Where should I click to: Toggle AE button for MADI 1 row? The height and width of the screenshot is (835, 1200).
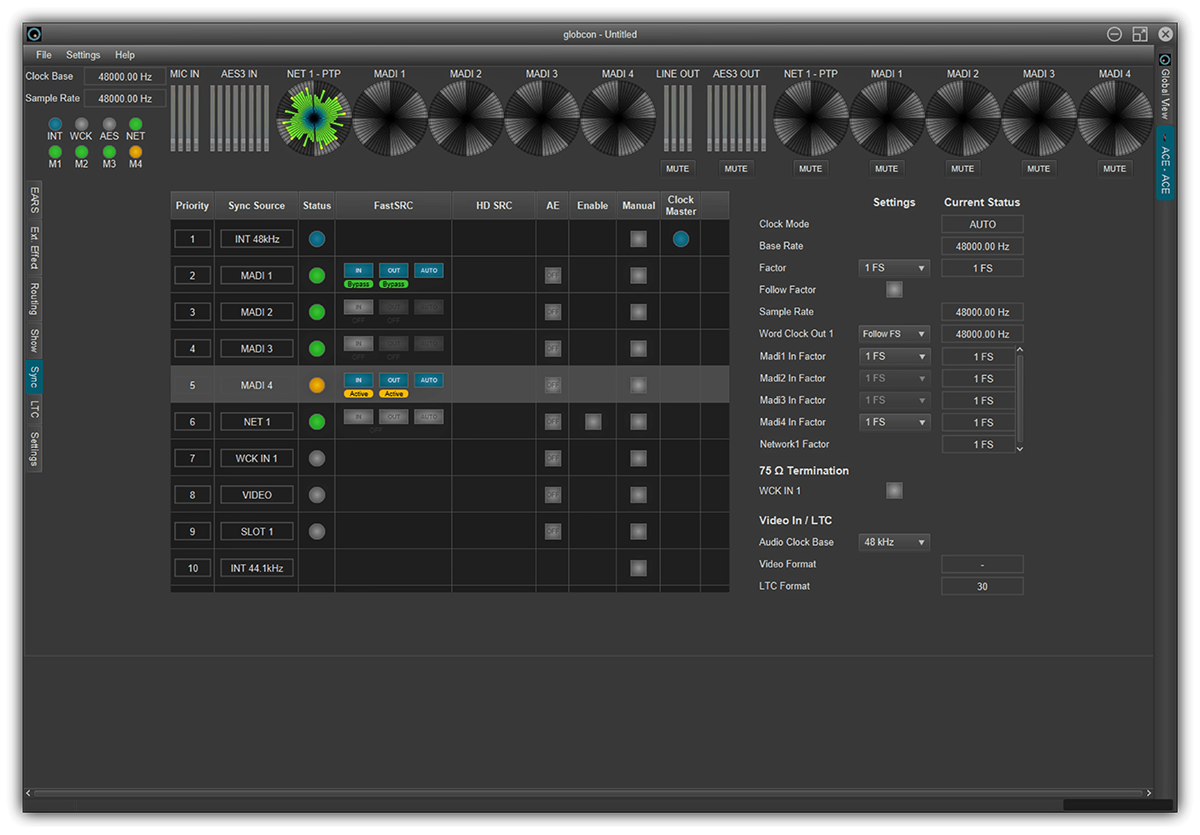point(553,275)
